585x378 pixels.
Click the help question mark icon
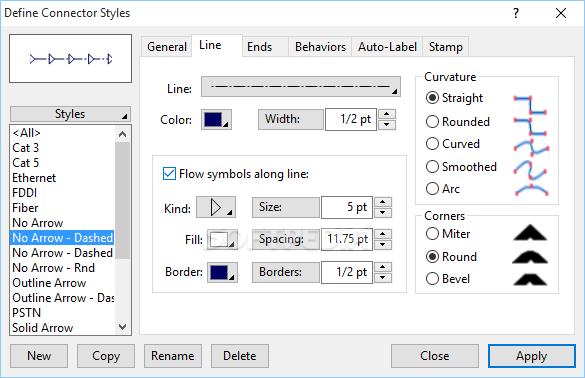[x=516, y=13]
